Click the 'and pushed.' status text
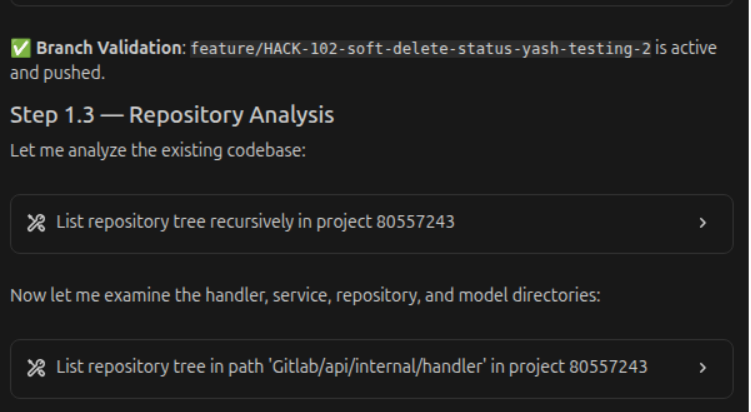Screen dimensions: 751x412 click(x=56, y=73)
